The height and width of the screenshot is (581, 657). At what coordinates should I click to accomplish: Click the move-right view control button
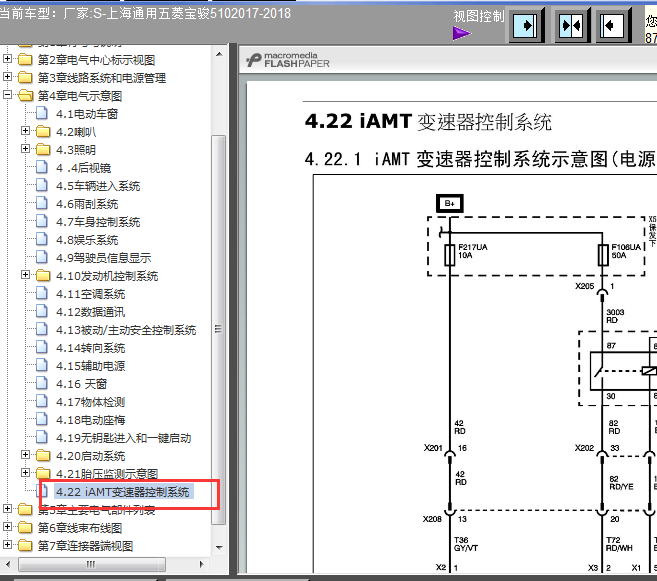(x=526, y=26)
